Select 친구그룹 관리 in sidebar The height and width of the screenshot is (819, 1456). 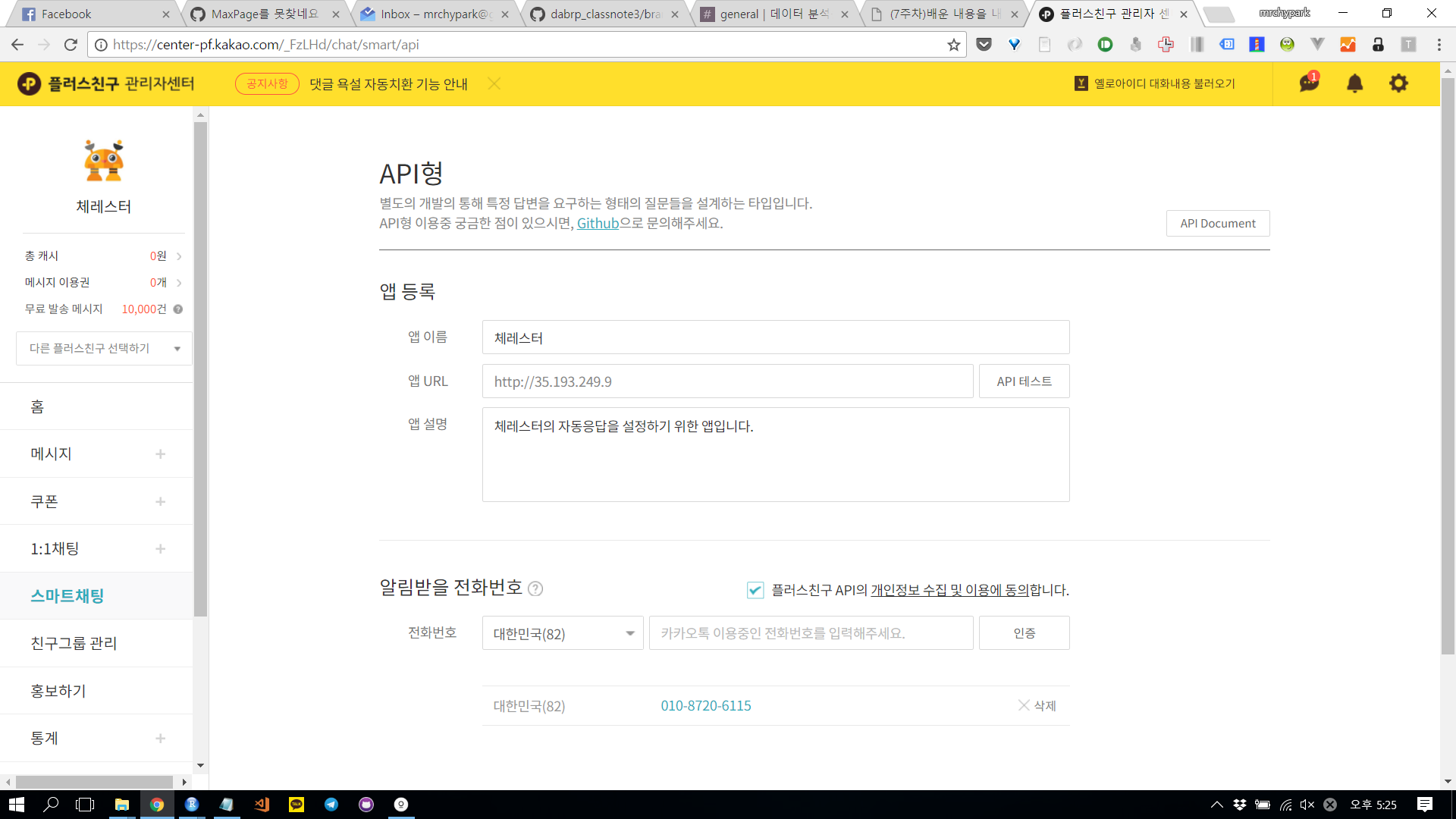[74, 643]
